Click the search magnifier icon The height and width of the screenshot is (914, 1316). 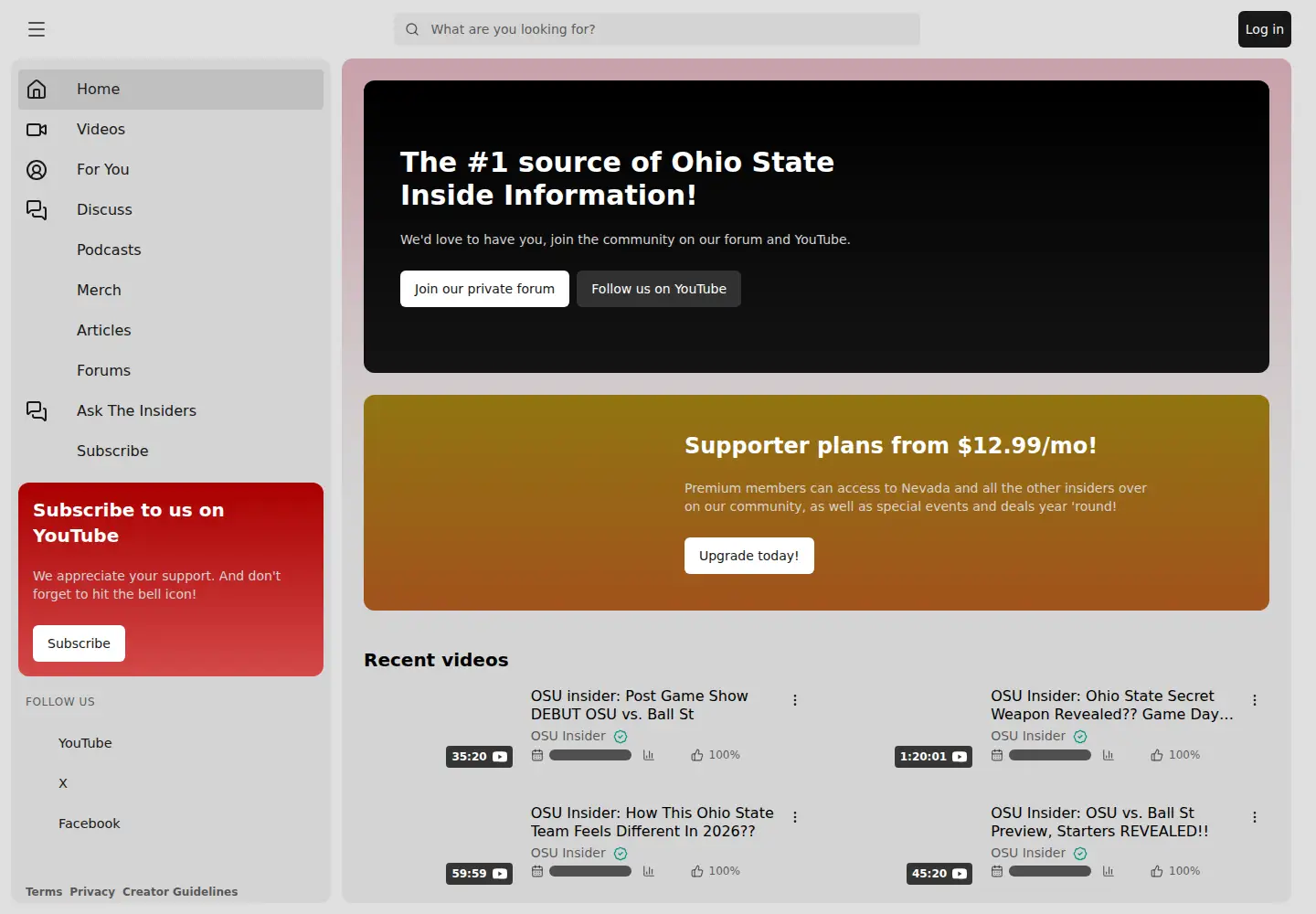(x=412, y=29)
